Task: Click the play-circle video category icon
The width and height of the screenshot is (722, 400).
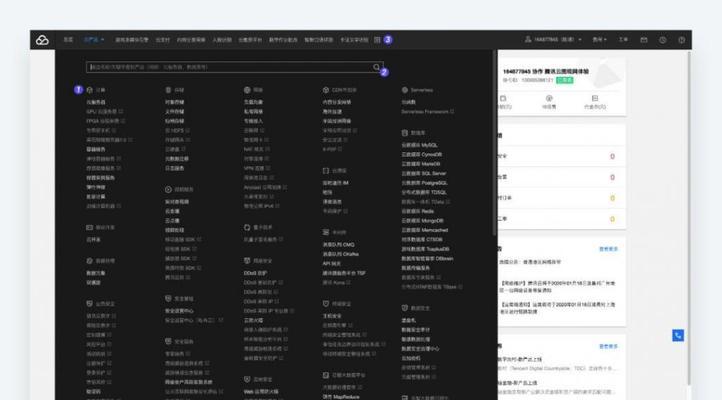Action: coord(169,190)
